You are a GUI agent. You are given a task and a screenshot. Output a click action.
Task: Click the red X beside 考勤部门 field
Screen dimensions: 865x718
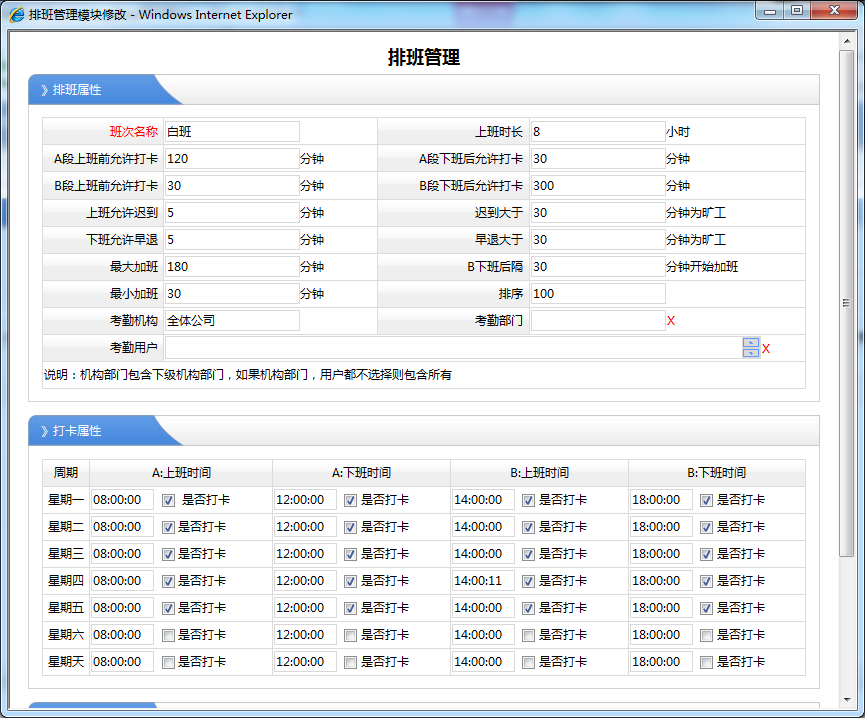pyautogui.click(x=671, y=321)
